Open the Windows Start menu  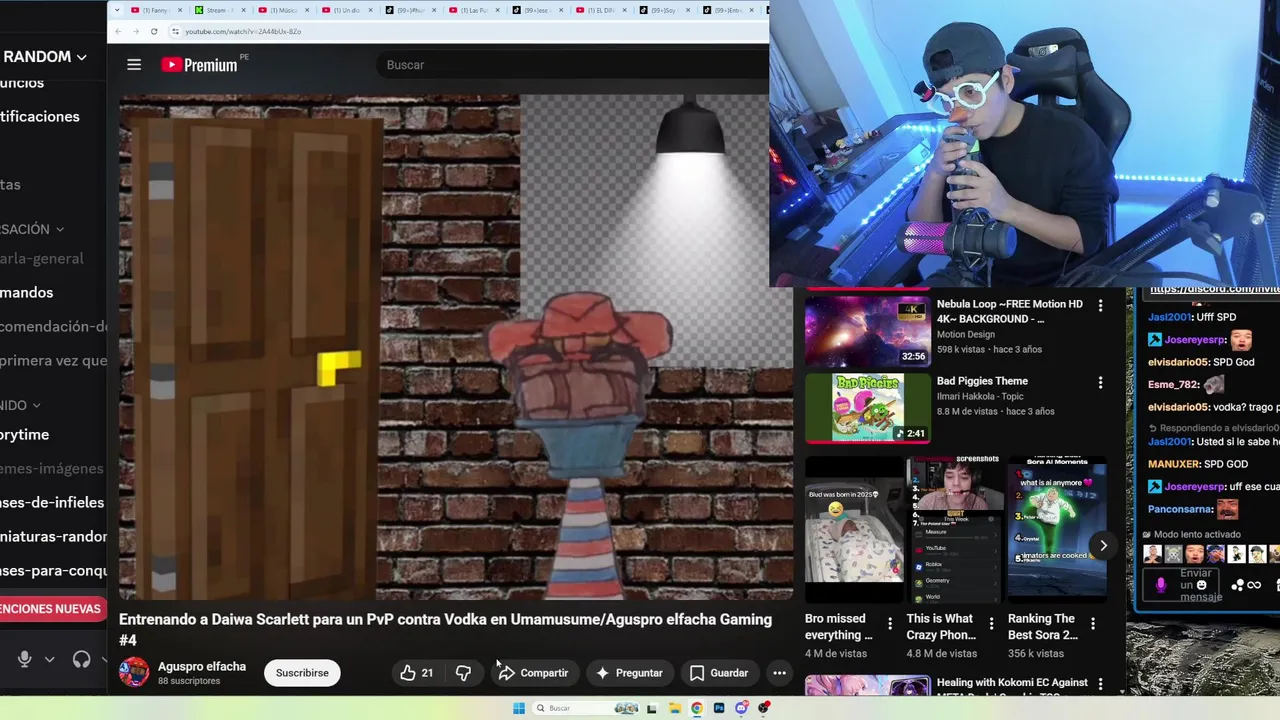[519, 708]
